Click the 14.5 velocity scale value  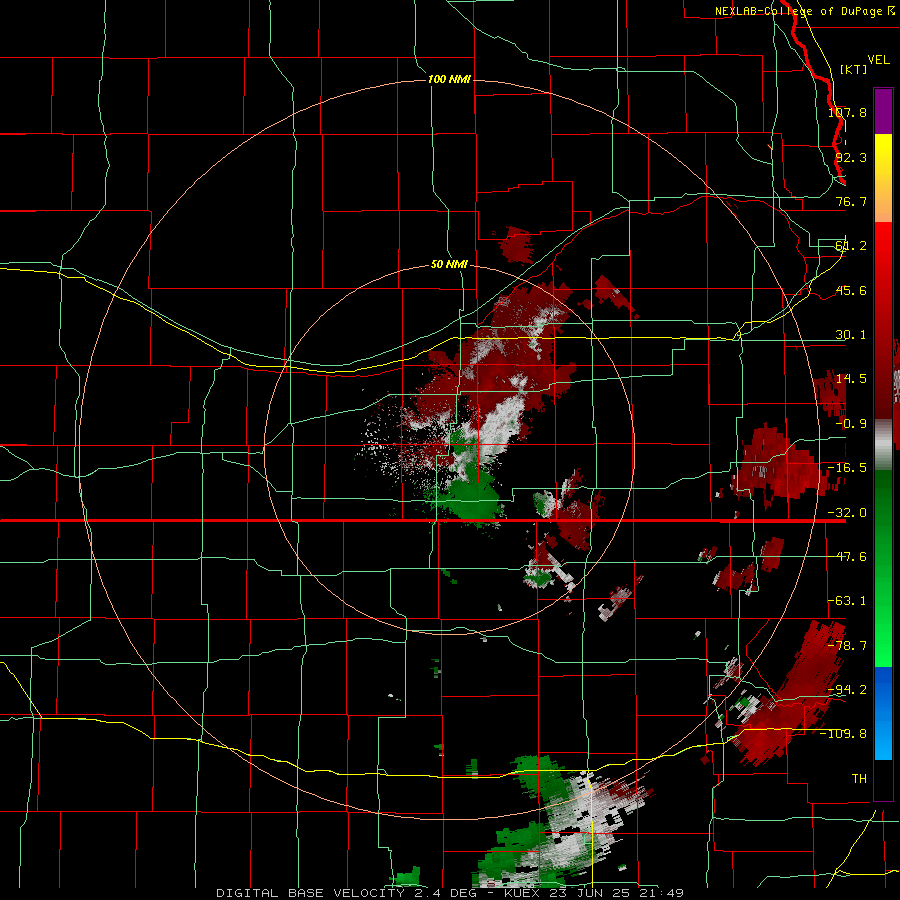(851, 379)
